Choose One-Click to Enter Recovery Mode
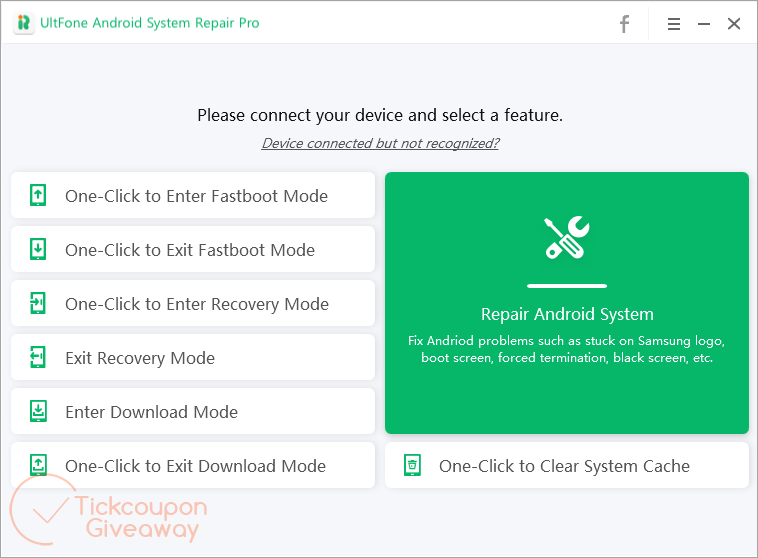 (x=193, y=303)
